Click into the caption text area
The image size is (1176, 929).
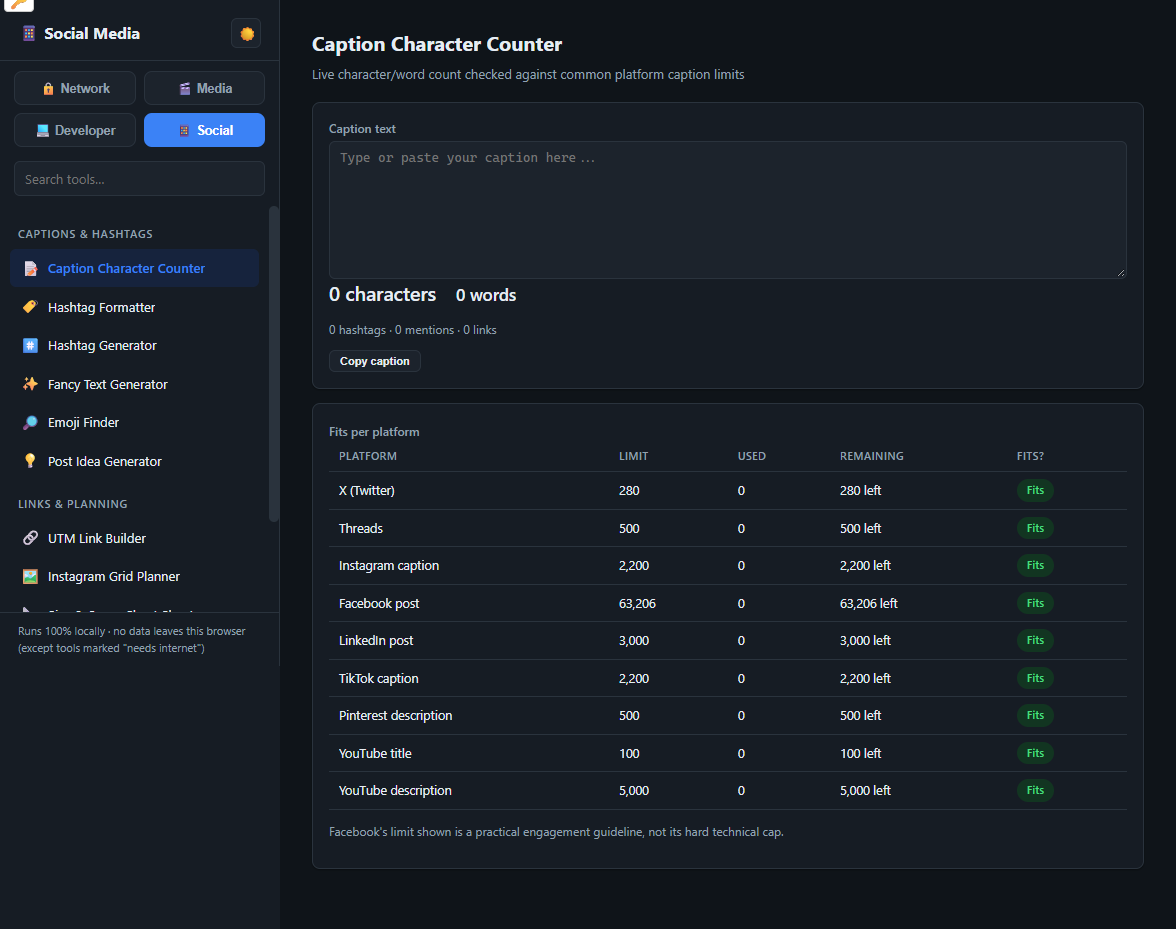coord(728,210)
